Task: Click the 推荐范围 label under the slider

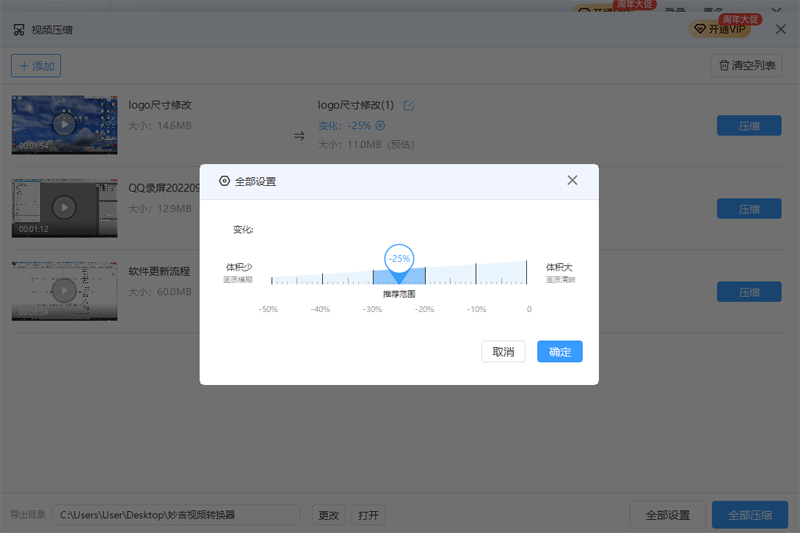Action: pyautogui.click(x=399, y=294)
